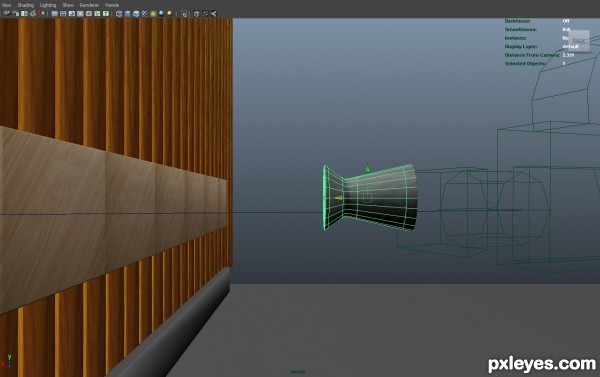Click the Backfaces value Off
The width and height of the screenshot is (600, 377).
click(566, 21)
